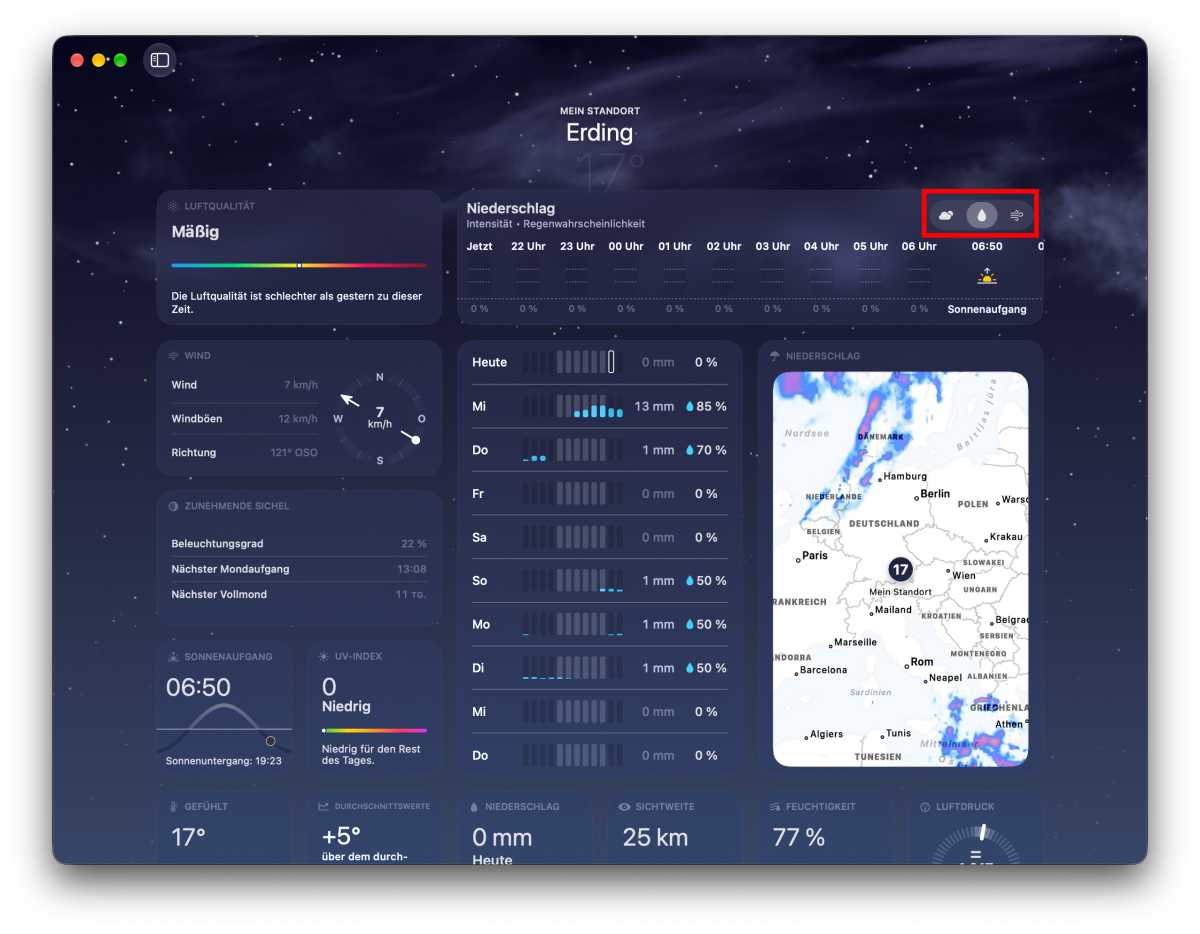Click the Erding location title
1200x934 pixels.
pyautogui.click(x=600, y=132)
